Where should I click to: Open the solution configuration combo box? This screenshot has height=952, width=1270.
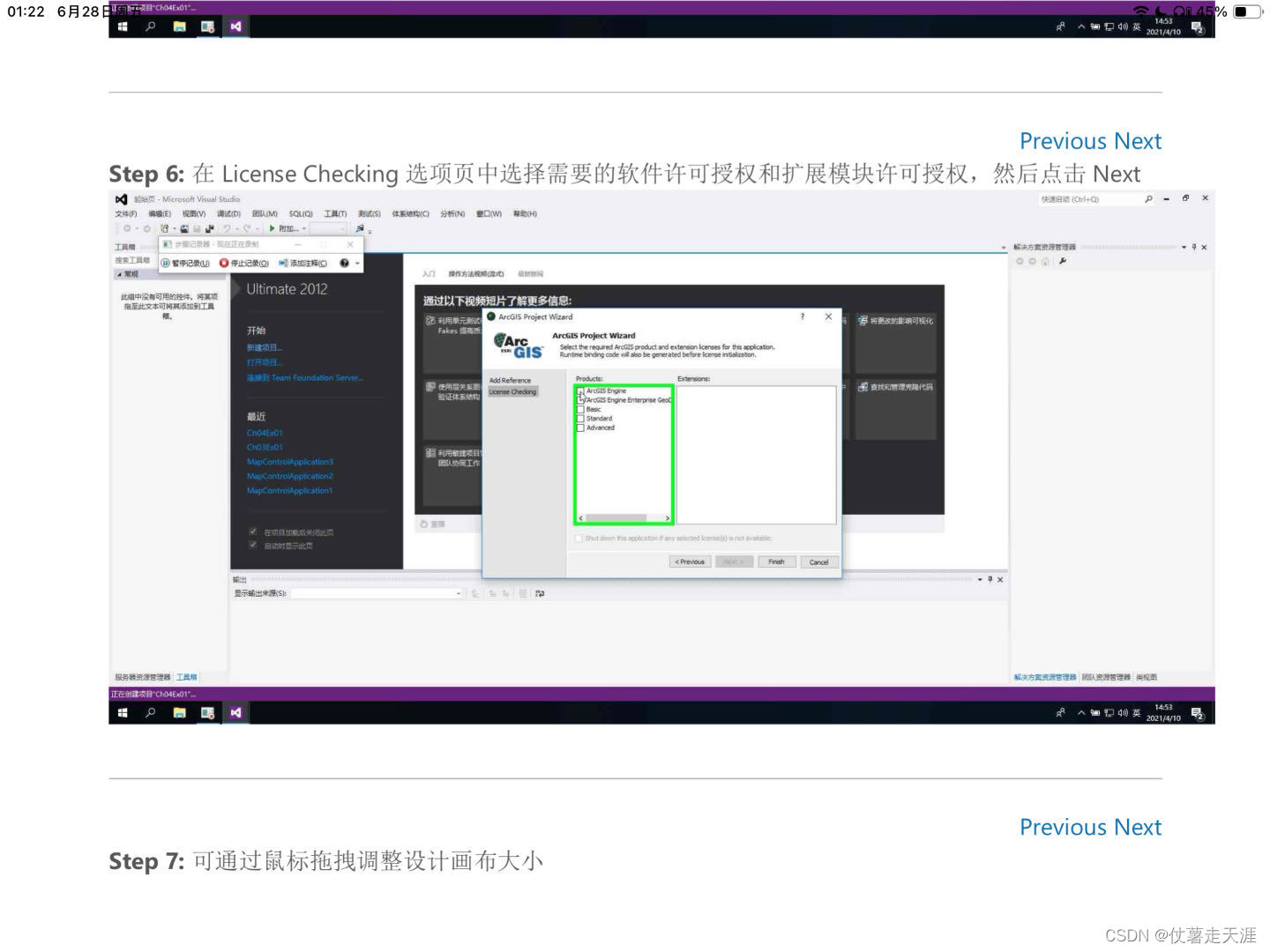click(328, 228)
